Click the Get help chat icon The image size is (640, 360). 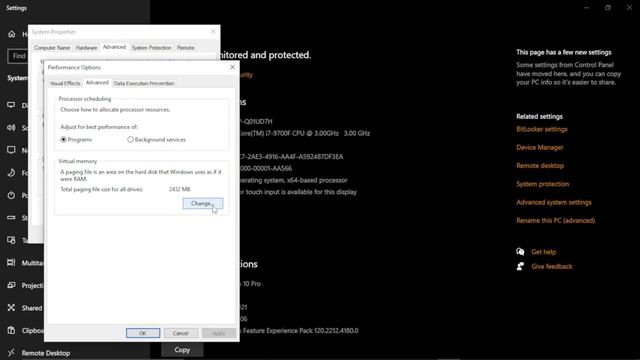pos(520,251)
